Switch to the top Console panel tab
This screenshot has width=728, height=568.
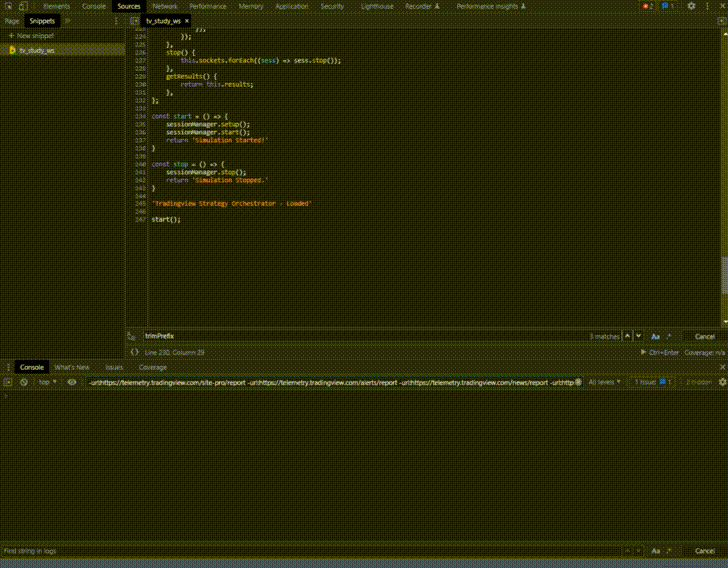pos(94,7)
